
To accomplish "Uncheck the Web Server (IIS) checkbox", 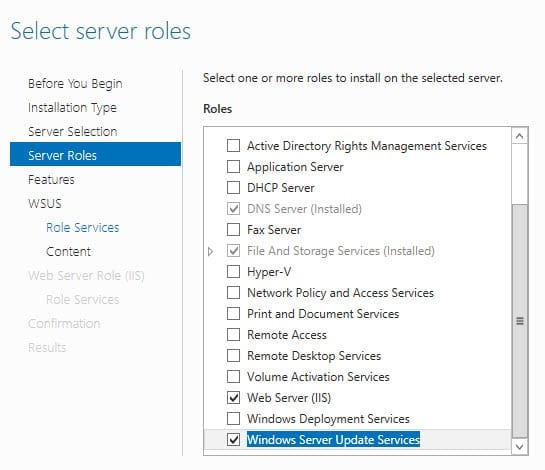I will coord(233,397).
